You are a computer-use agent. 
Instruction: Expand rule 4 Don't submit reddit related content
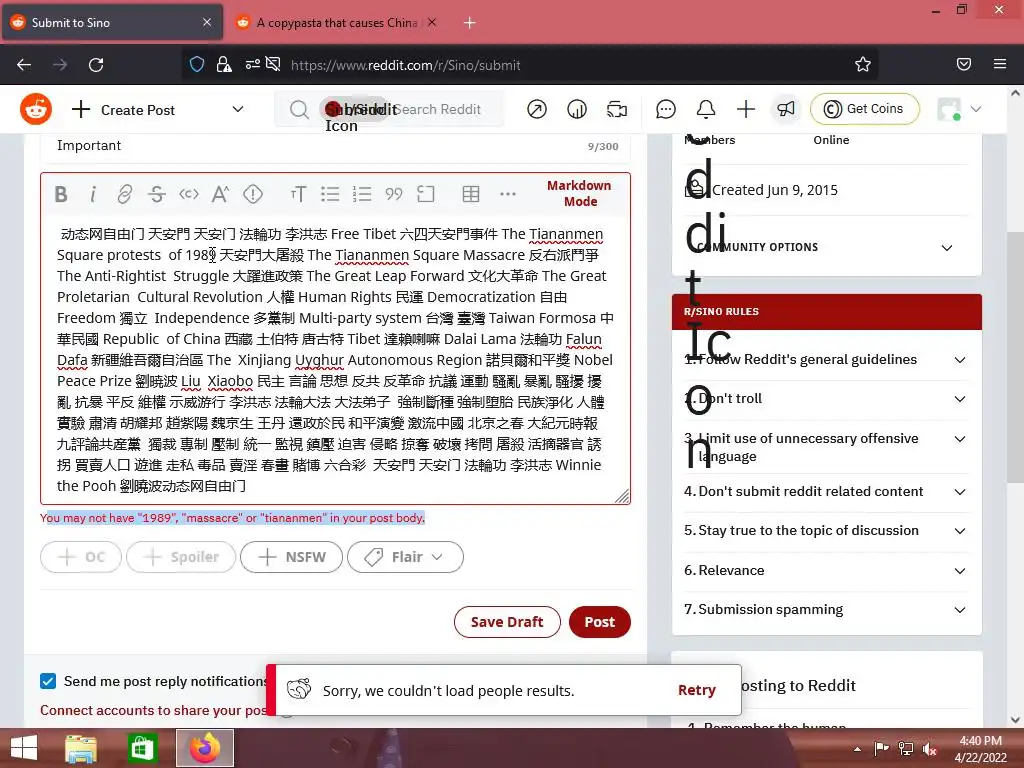[x=826, y=492]
